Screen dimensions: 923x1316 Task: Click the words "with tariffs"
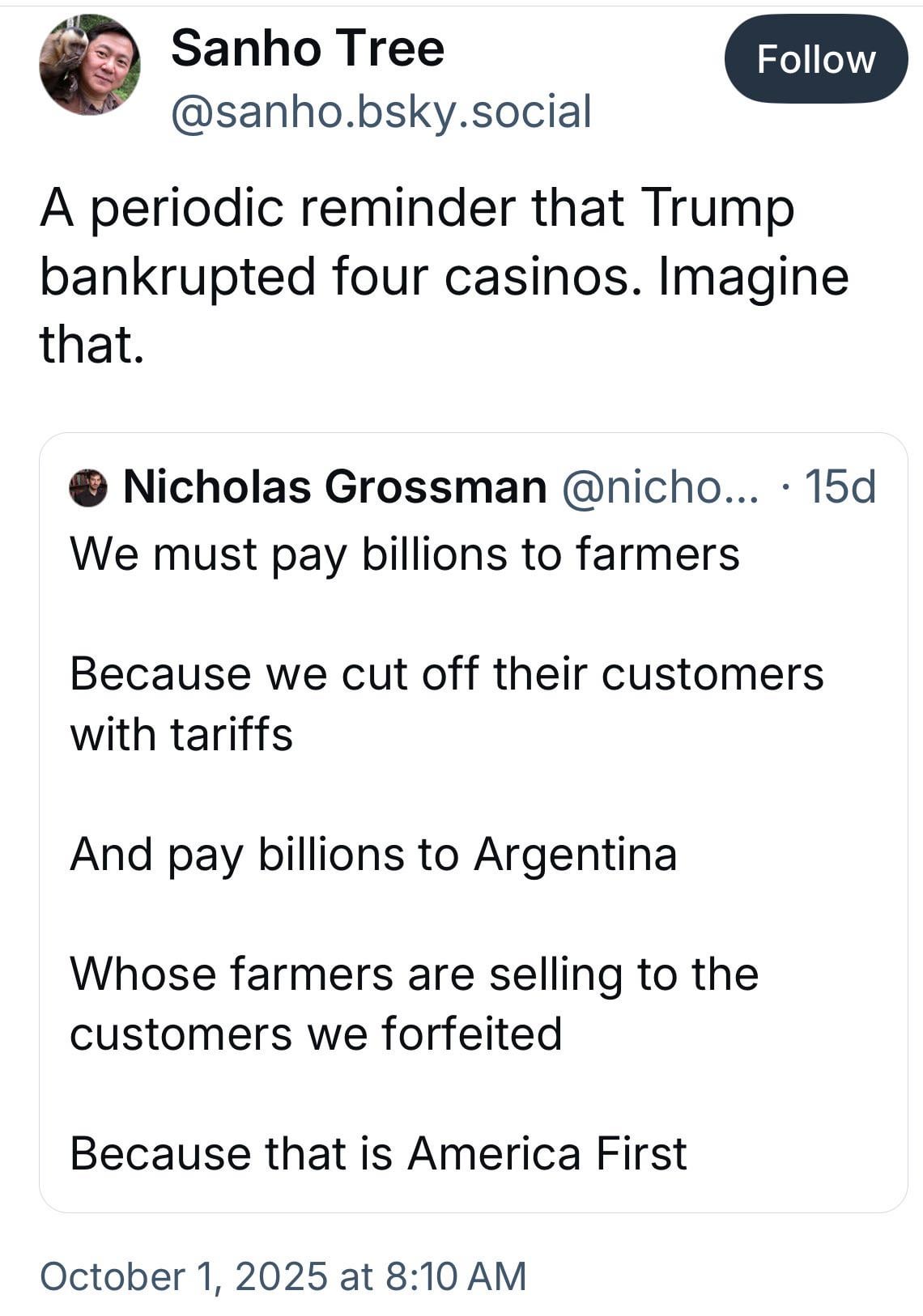pos(181,735)
